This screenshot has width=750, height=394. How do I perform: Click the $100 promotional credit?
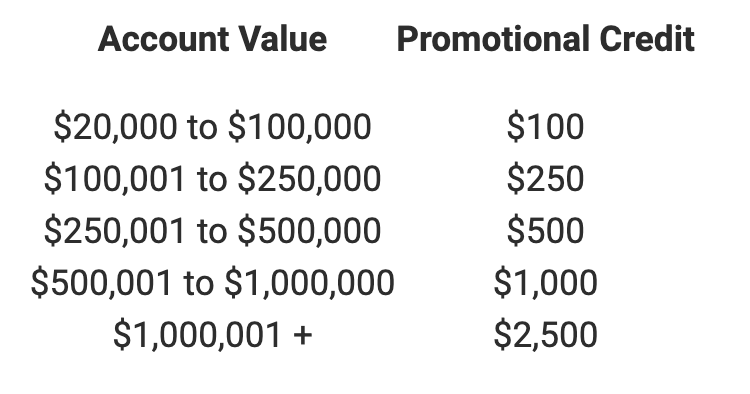[x=545, y=127]
